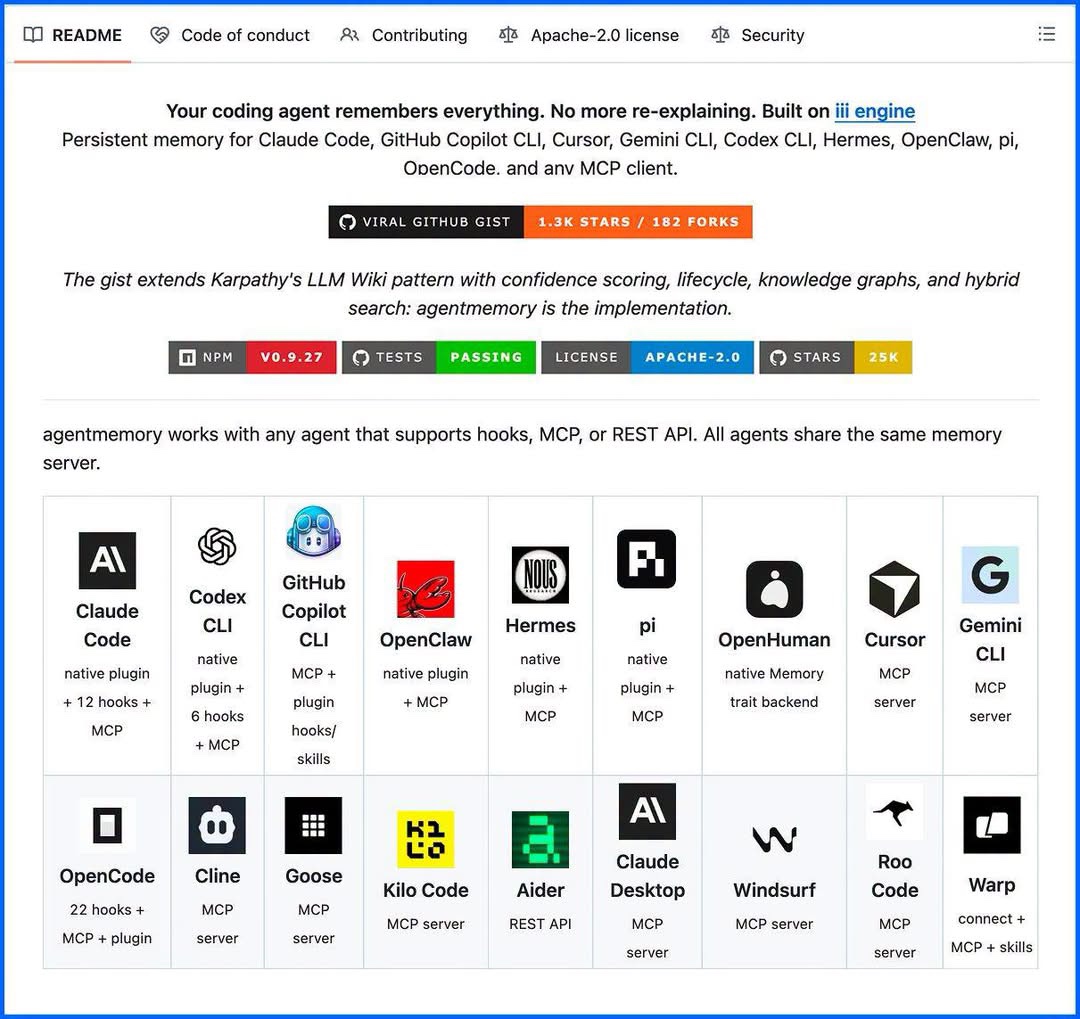Select the "OpenHuman" name text
This screenshot has height=1019, width=1080.
774,640
